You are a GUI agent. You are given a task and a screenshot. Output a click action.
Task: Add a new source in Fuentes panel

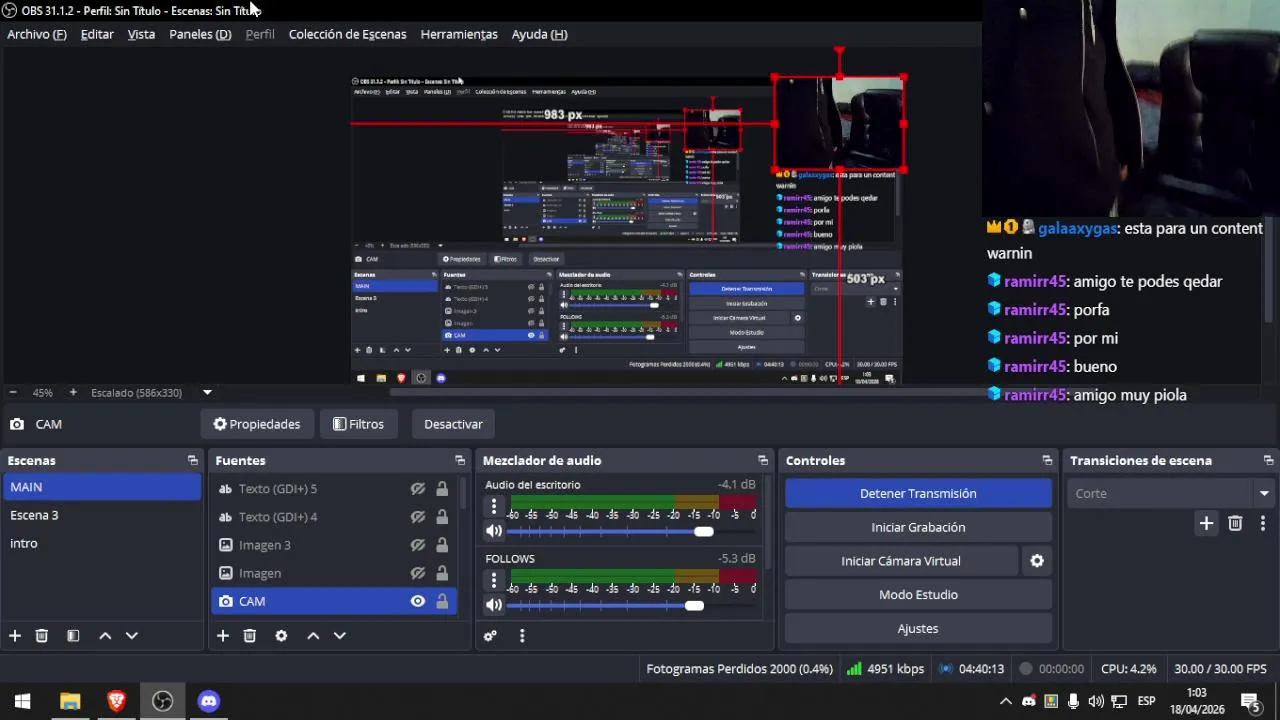click(223, 636)
